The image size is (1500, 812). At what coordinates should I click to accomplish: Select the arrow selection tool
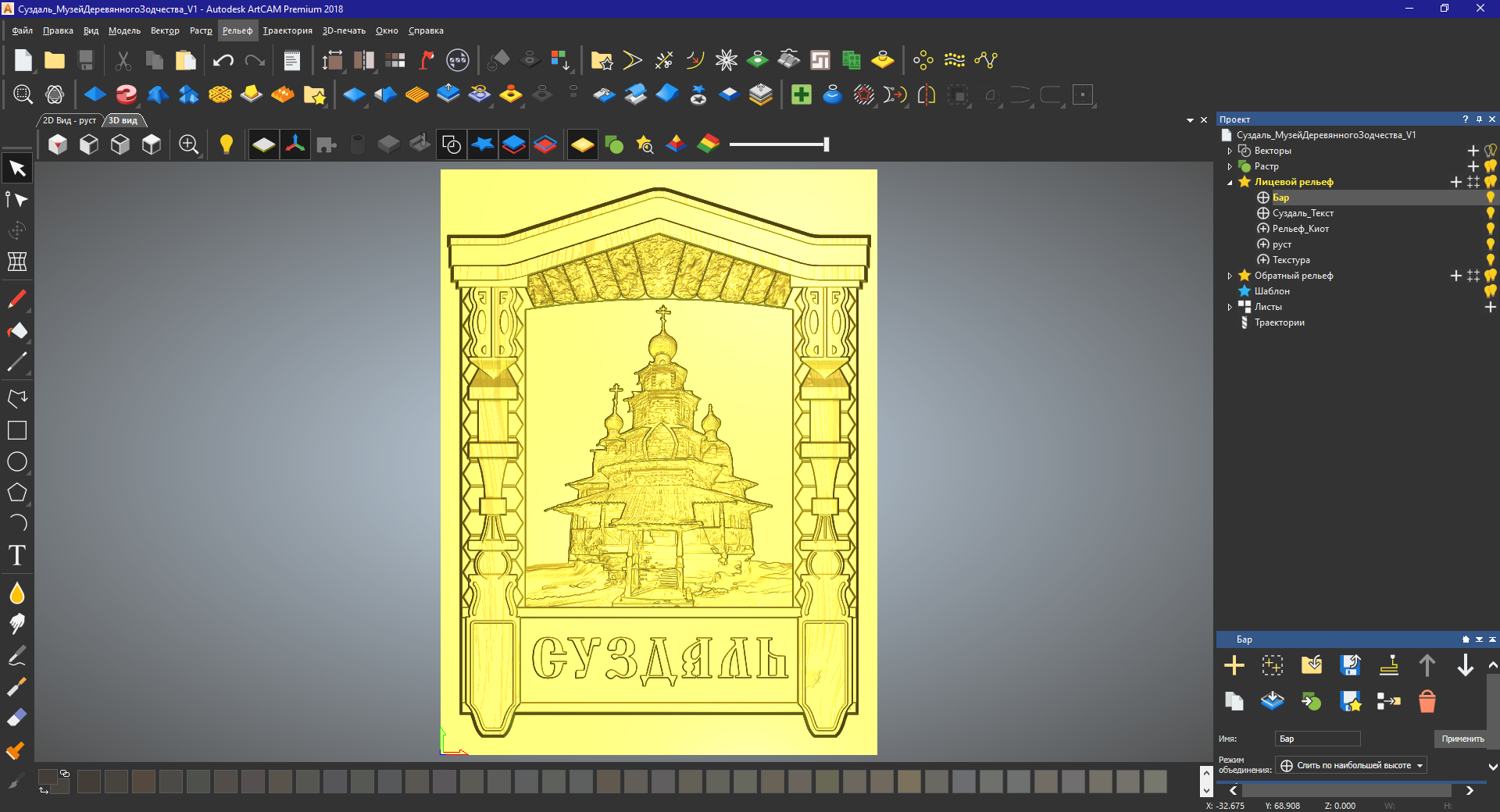click(17, 169)
